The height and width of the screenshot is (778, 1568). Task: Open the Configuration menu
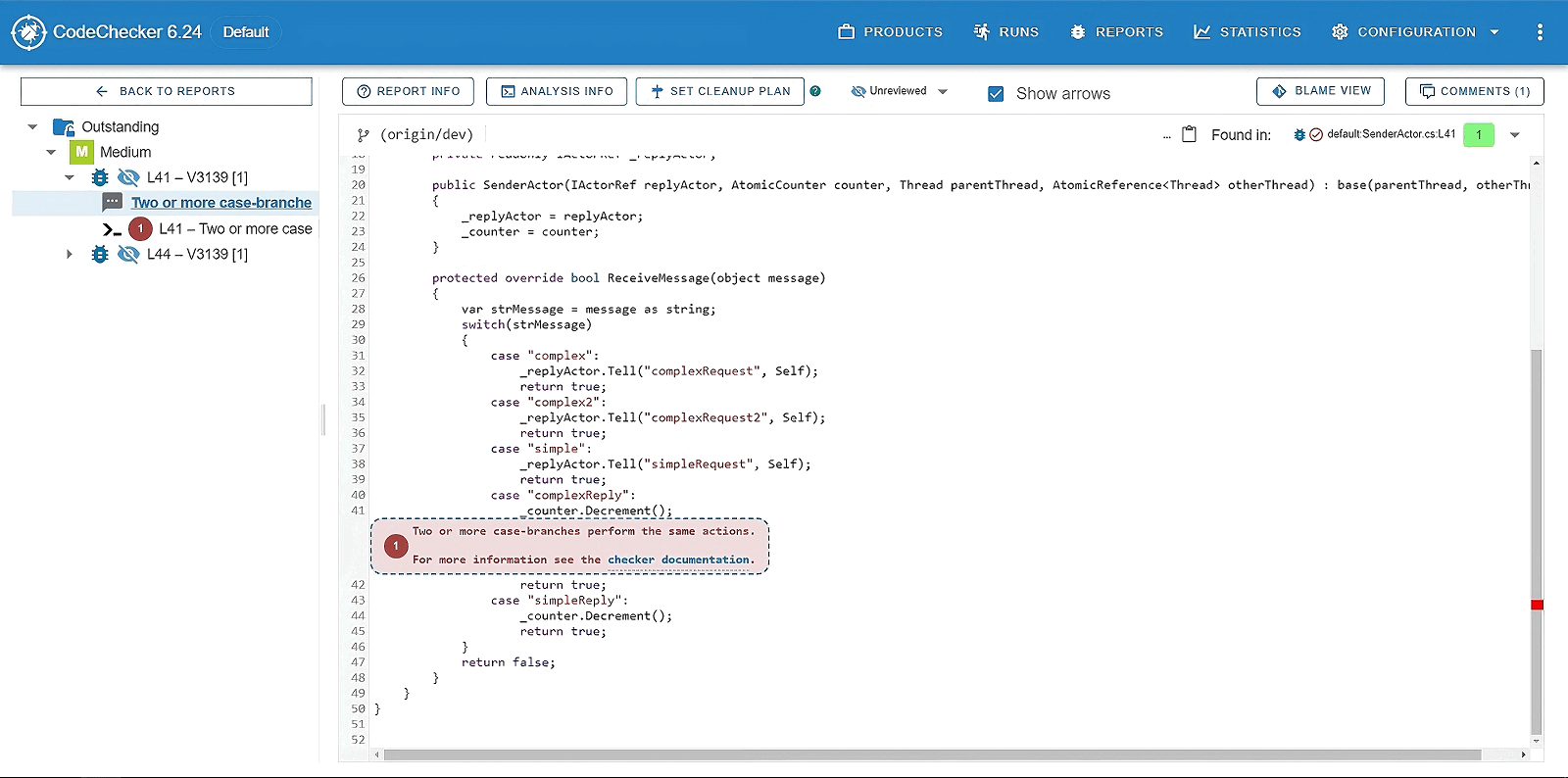1415,32
